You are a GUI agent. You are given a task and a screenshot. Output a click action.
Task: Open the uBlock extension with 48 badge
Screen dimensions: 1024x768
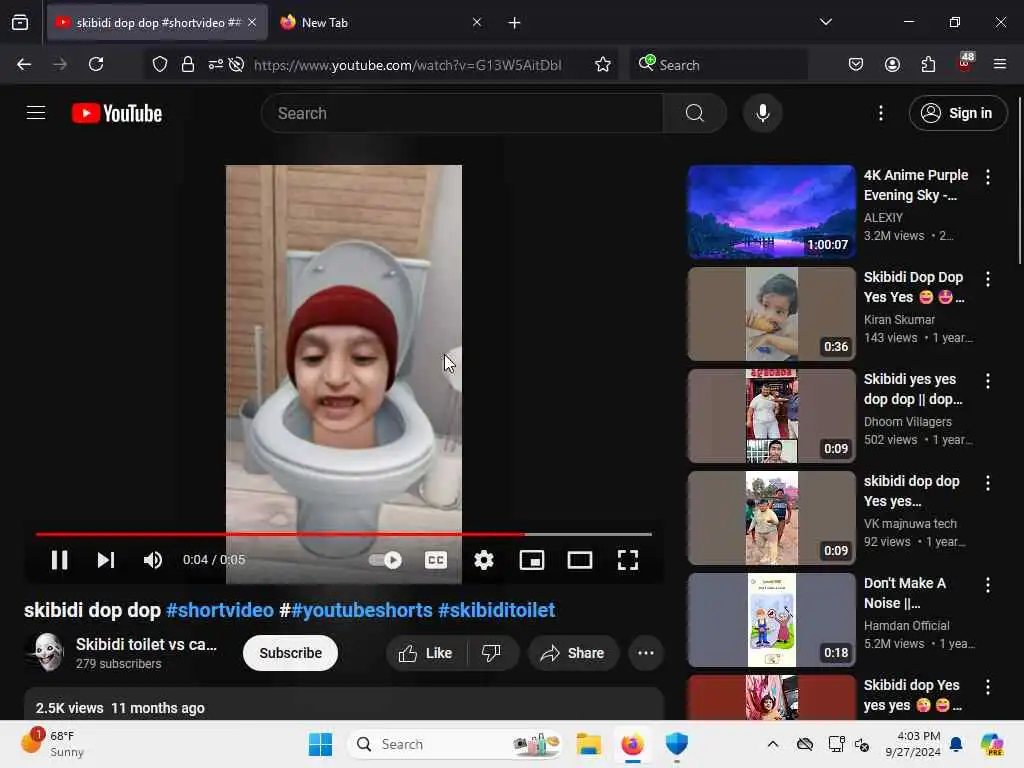pyautogui.click(x=965, y=63)
